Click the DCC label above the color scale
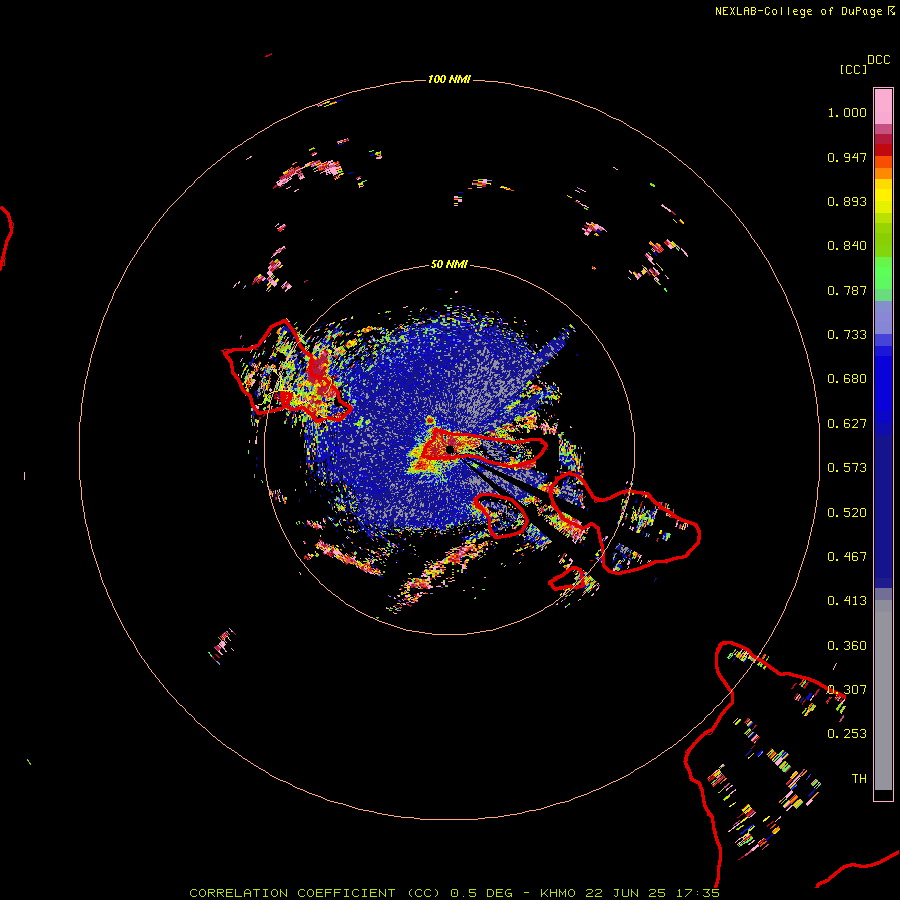The image size is (900, 900). 878,60
